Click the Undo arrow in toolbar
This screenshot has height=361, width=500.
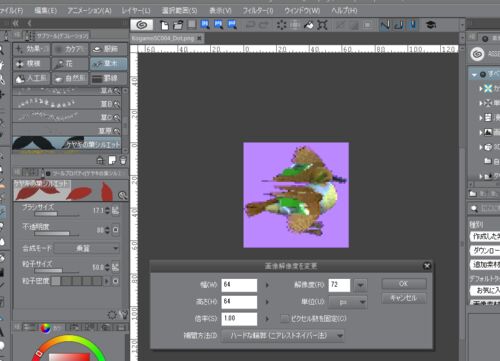click(250, 25)
